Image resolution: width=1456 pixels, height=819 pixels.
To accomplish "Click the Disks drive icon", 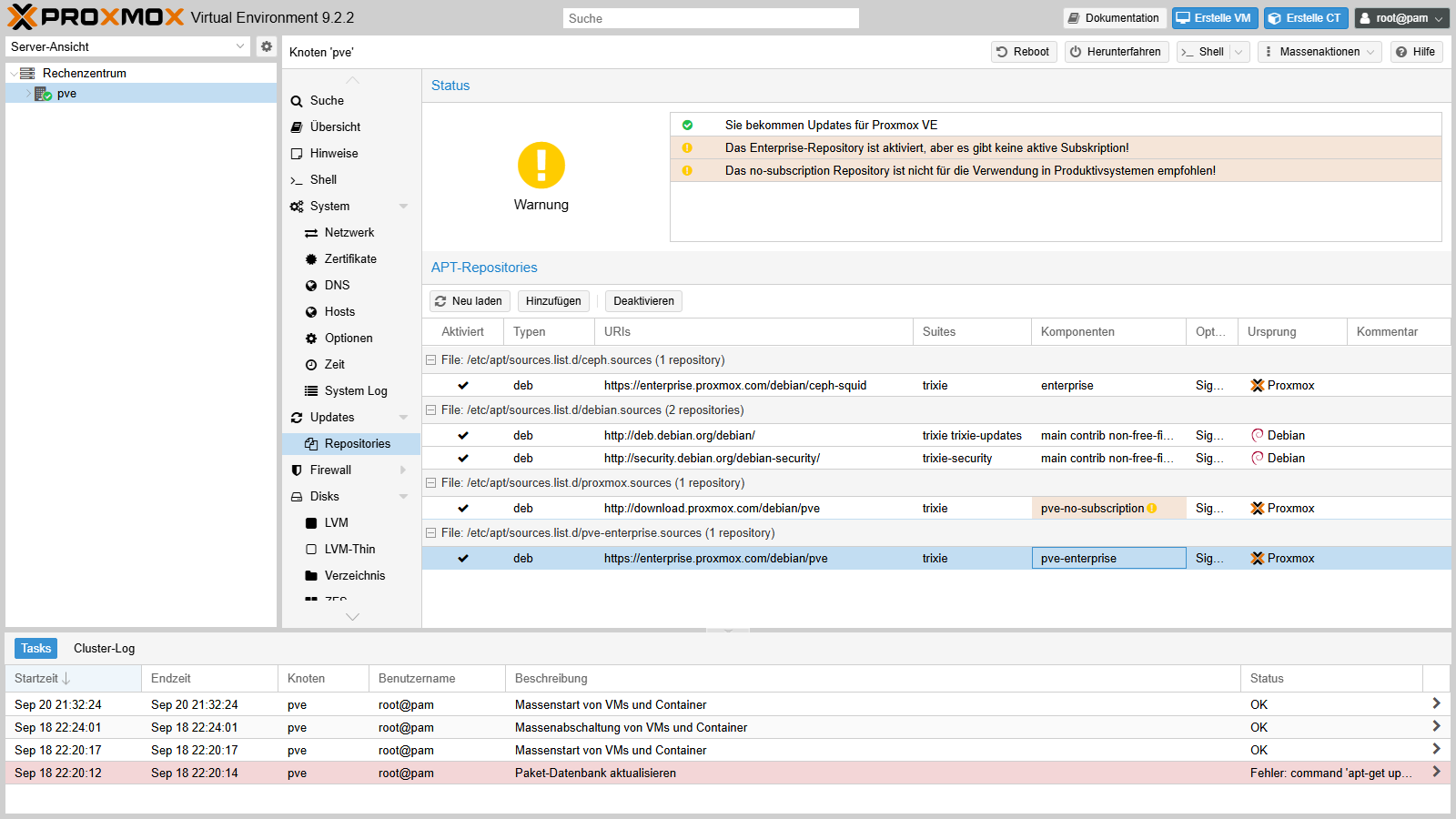I will point(297,497).
